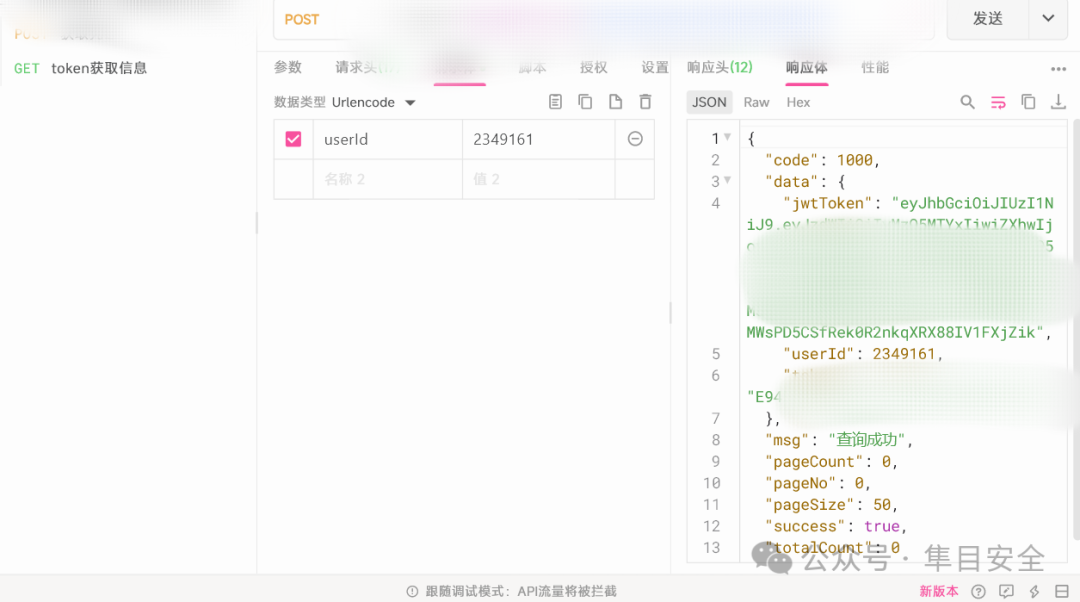
Task: Click the feedback chat icon
Action: (1006, 592)
